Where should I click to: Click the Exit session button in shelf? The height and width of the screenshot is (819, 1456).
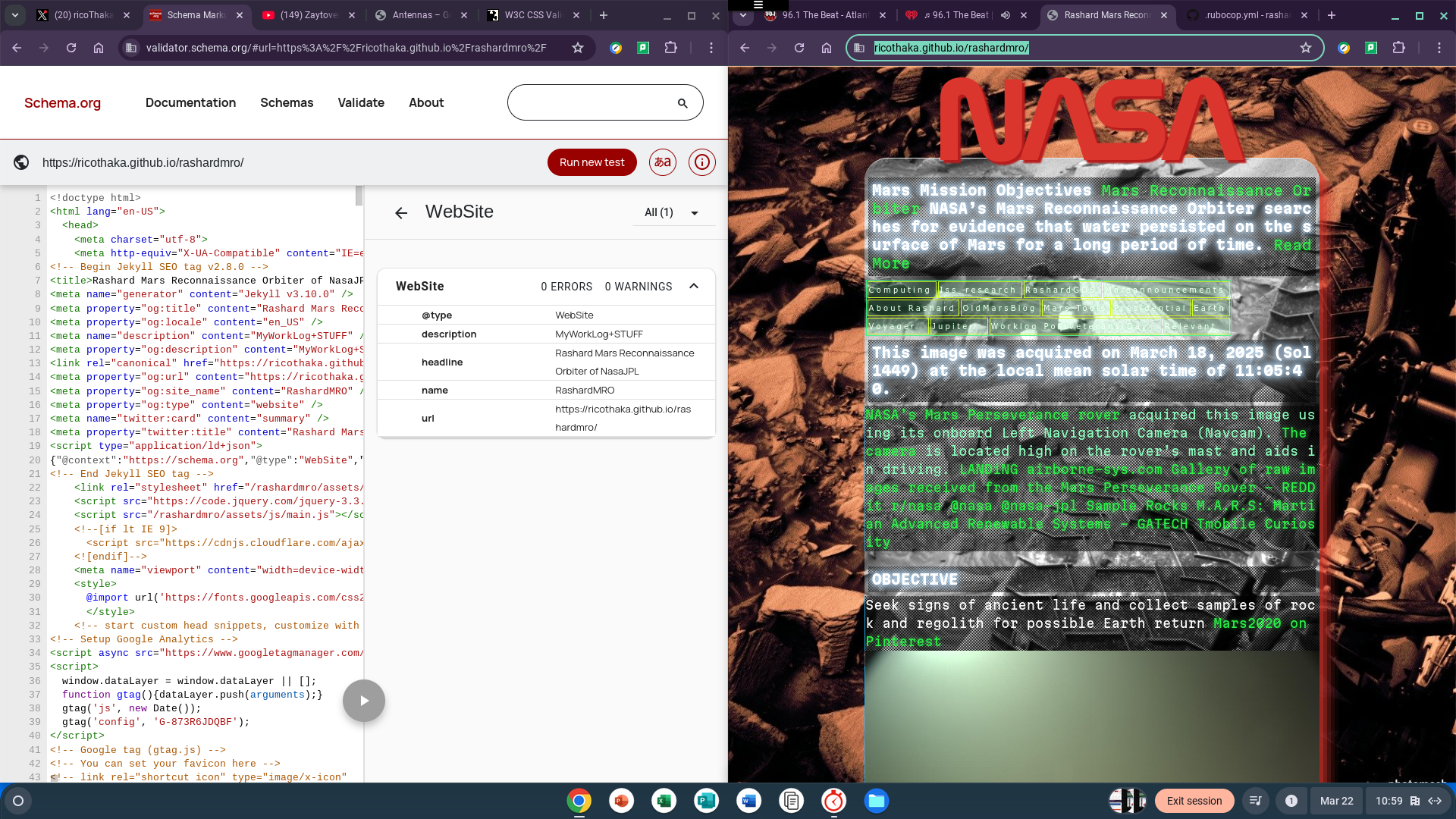tap(1194, 801)
